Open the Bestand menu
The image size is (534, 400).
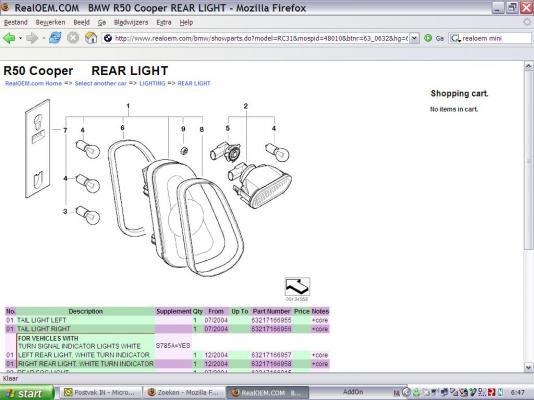pyautogui.click(x=15, y=22)
